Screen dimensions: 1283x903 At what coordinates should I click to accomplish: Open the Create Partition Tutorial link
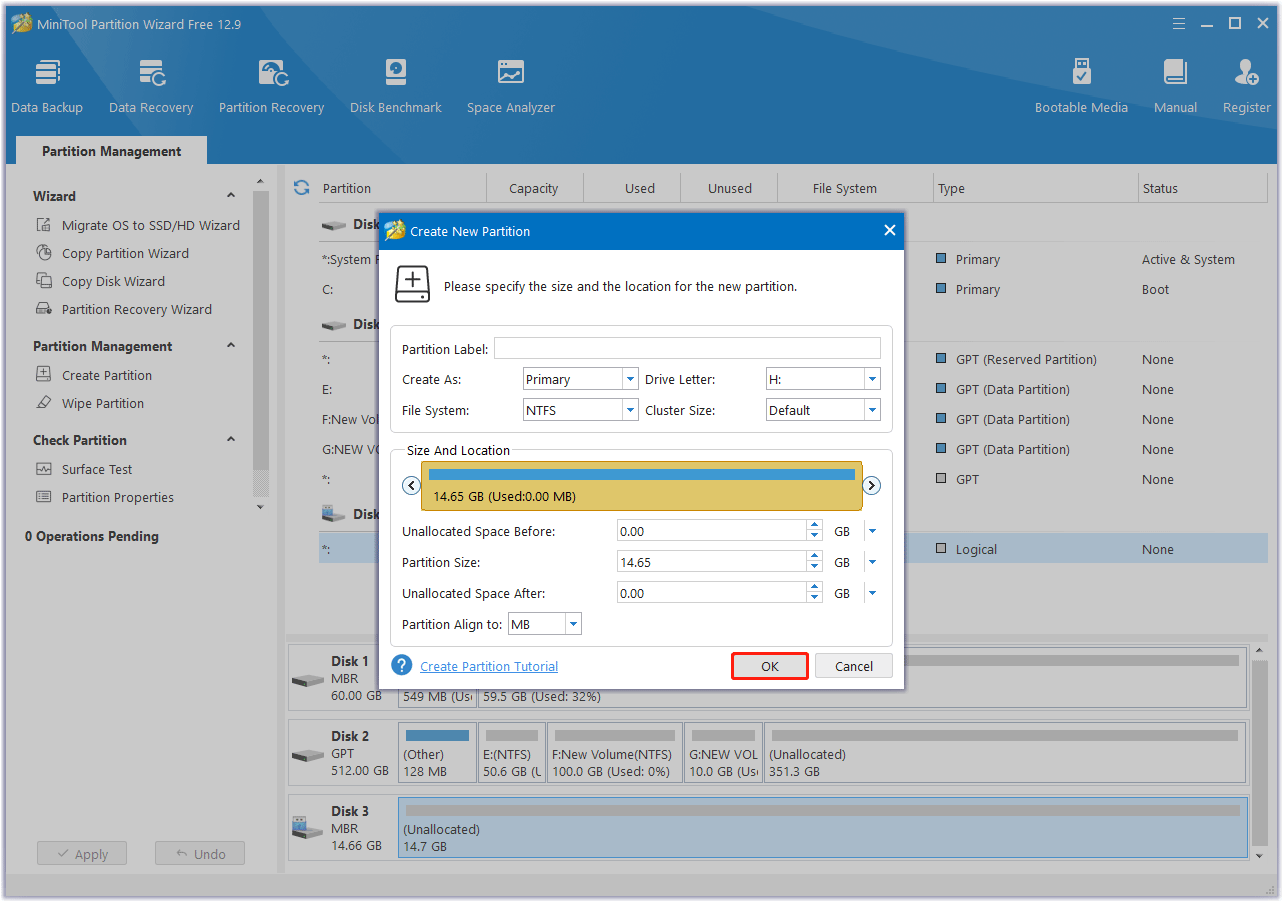pyautogui.click(x=489, y=666)
